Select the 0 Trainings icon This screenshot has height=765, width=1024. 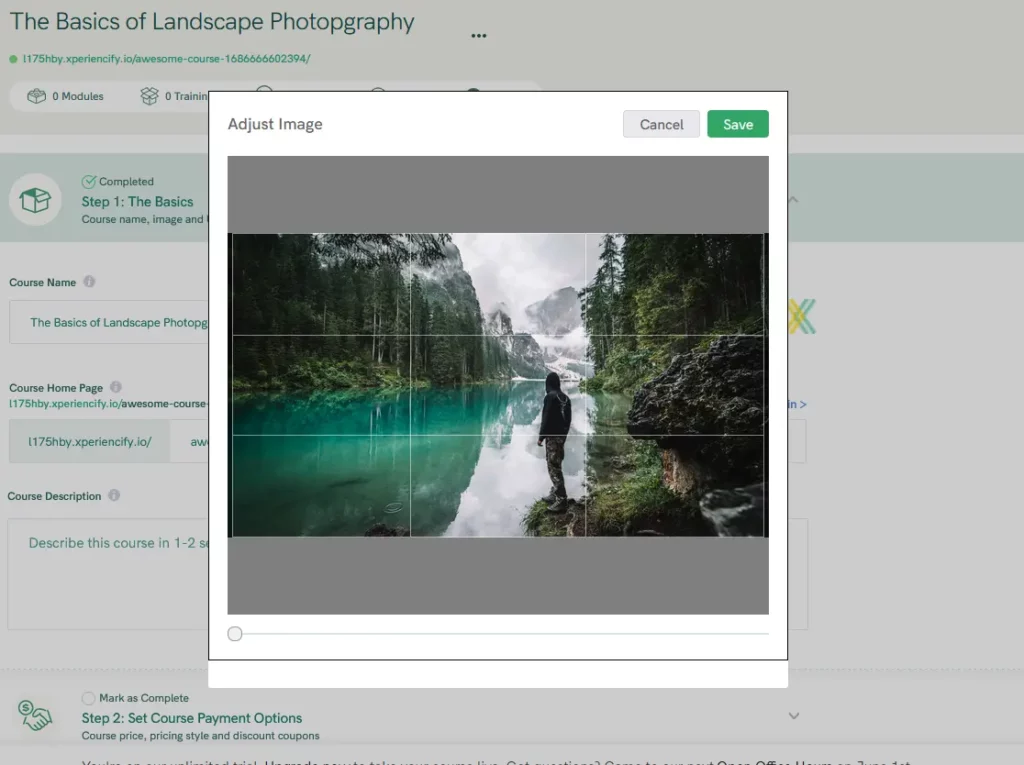pyautogui.click(x=148, y=96)
